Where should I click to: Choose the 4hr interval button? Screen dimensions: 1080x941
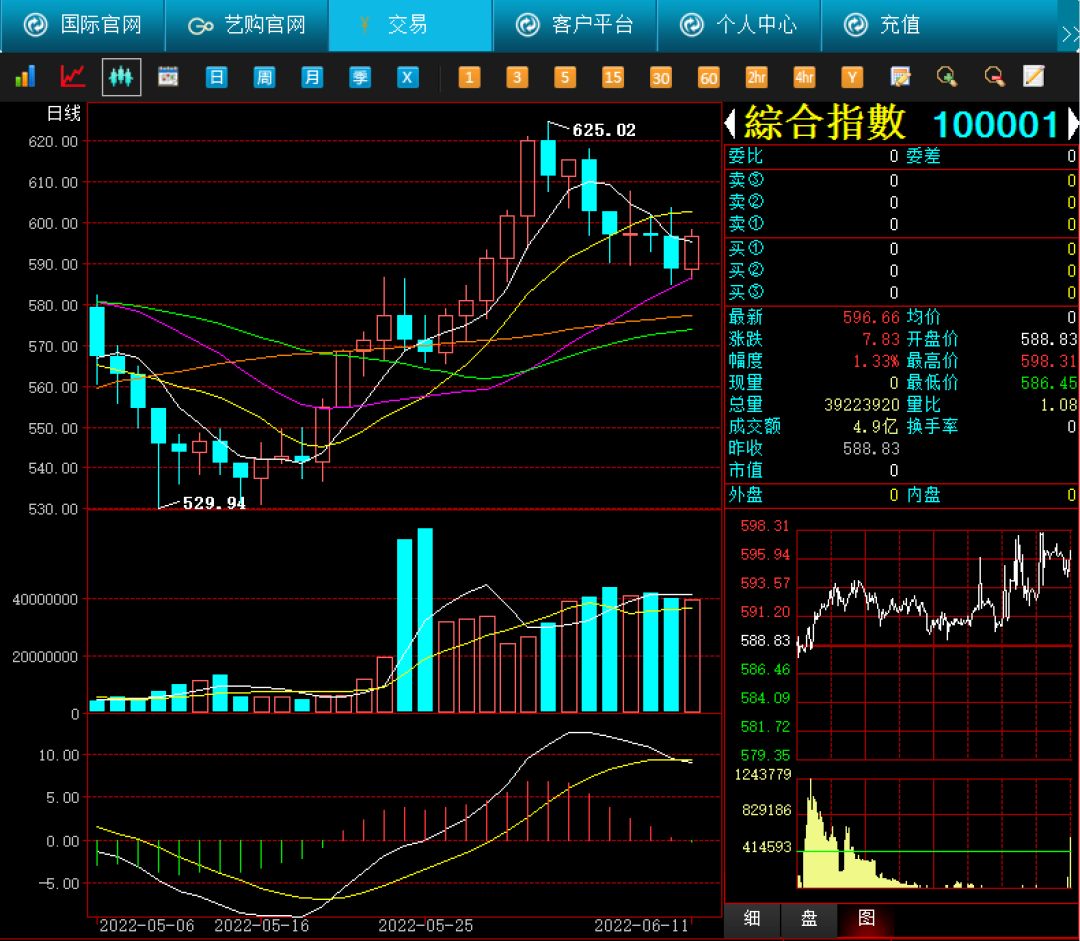click(x=804, y=77)
